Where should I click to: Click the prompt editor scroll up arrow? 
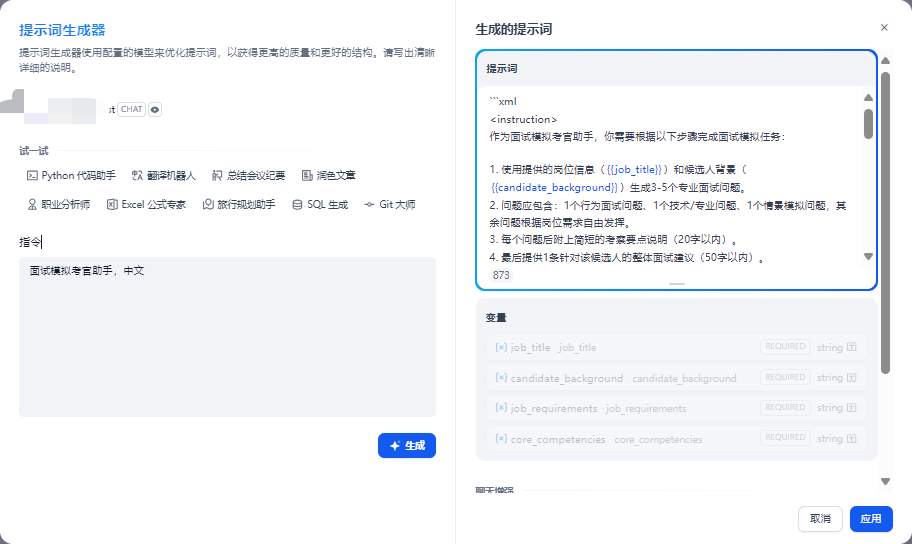coord(868,98)
